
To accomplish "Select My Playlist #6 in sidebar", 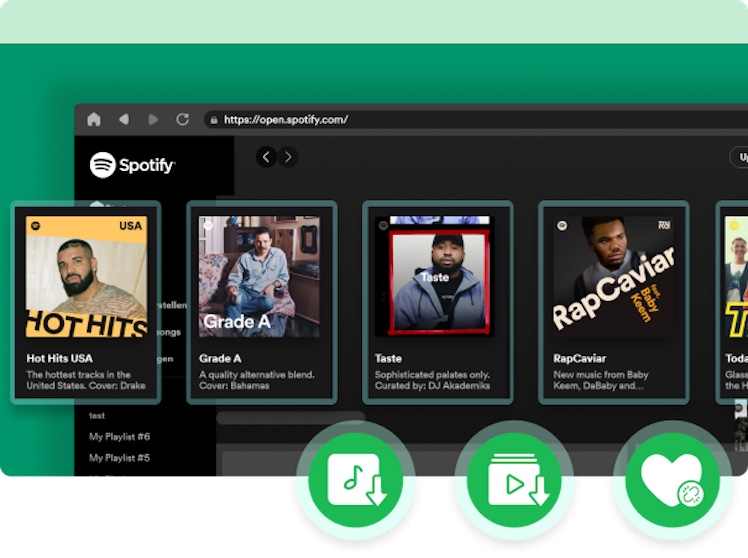I will point(119,437).
